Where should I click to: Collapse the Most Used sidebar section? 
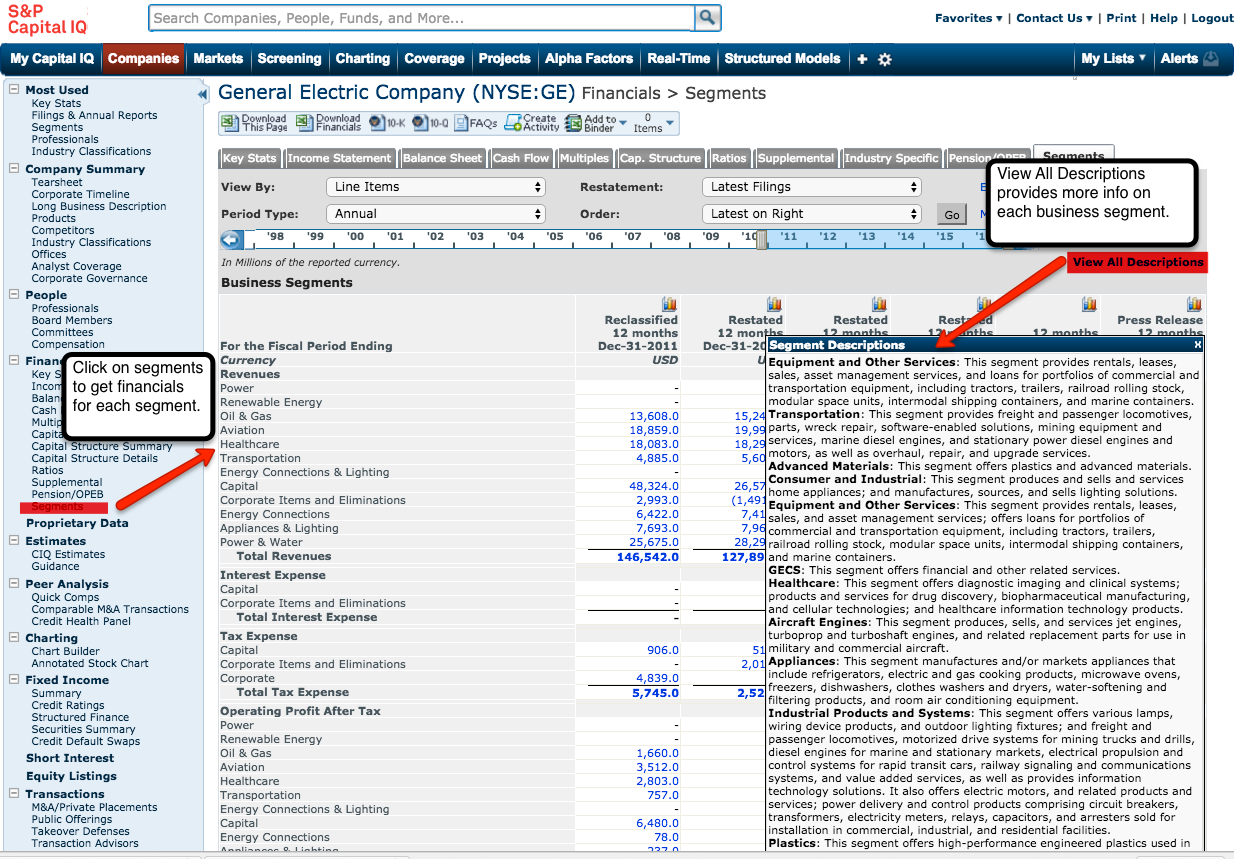pyautogui.click(x=14, y=89)
